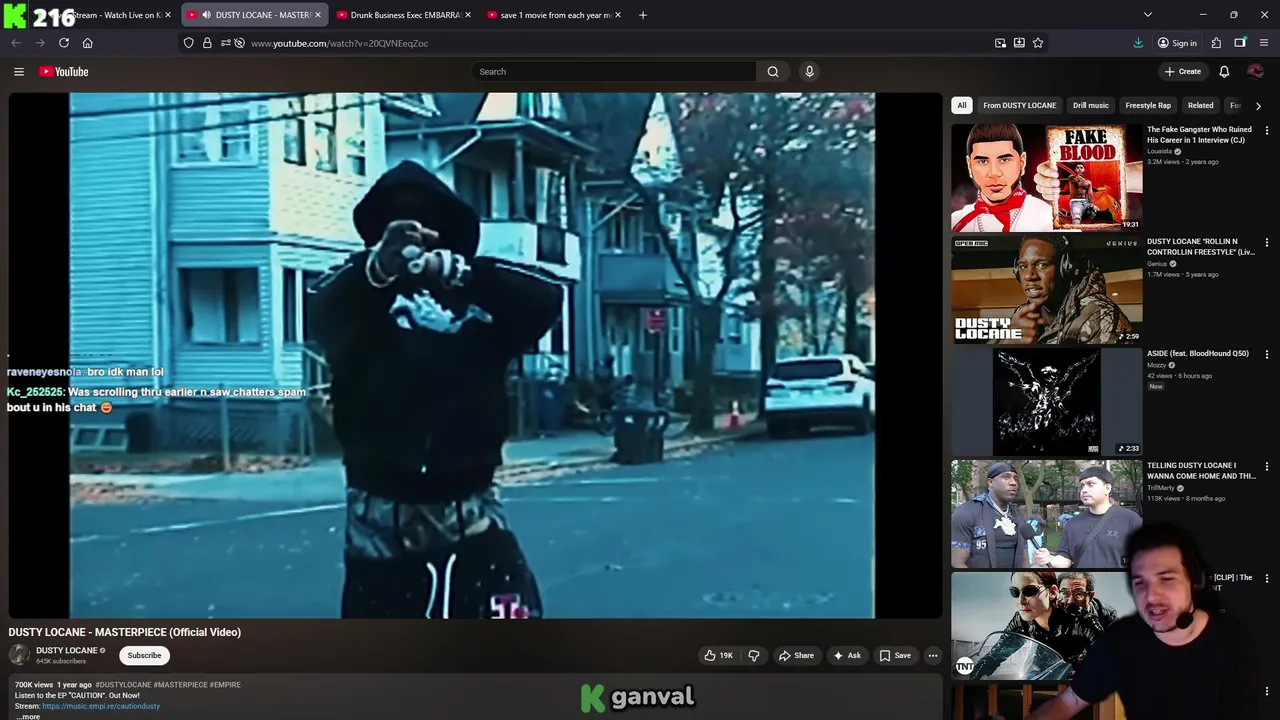This screenshot has width=1280, height=720.
Task: Open options for TELLING DUSTY LOCANE video
Action: coord(1266,466)
